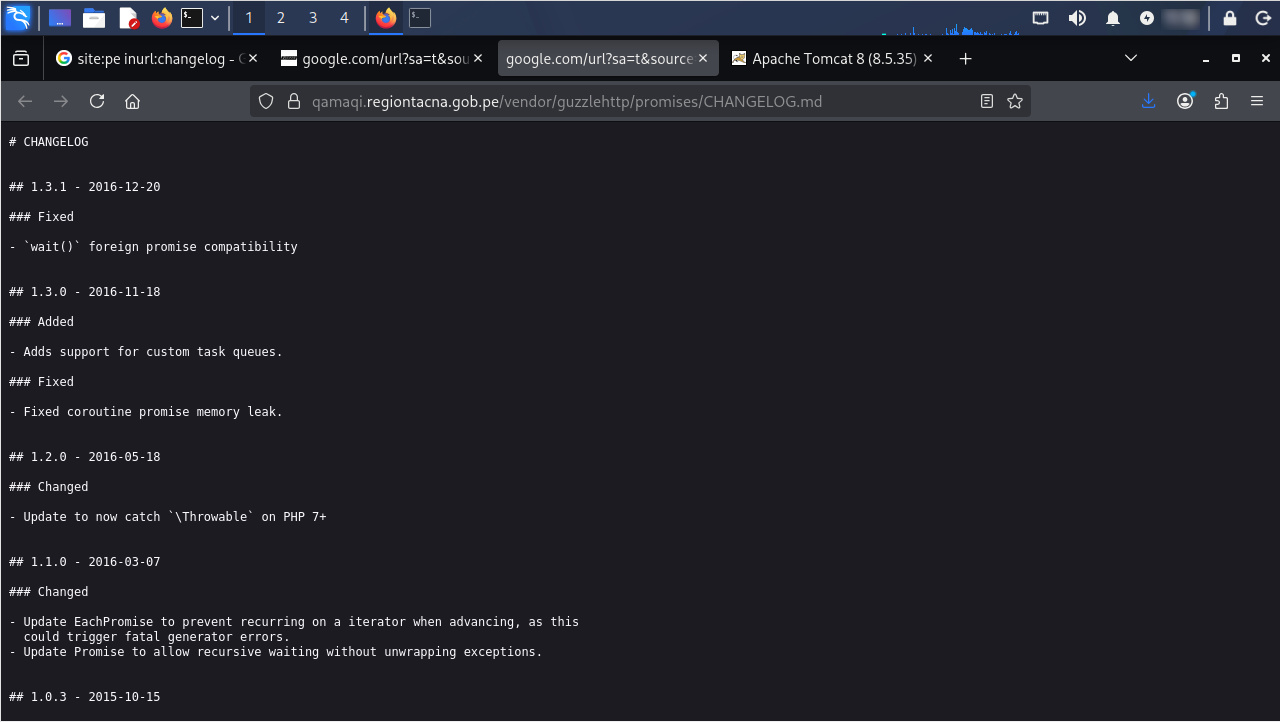Open the notifications bell in system tray
Image resolution: width=1280 pixels, height=722 pixels.
(1112, 18)
